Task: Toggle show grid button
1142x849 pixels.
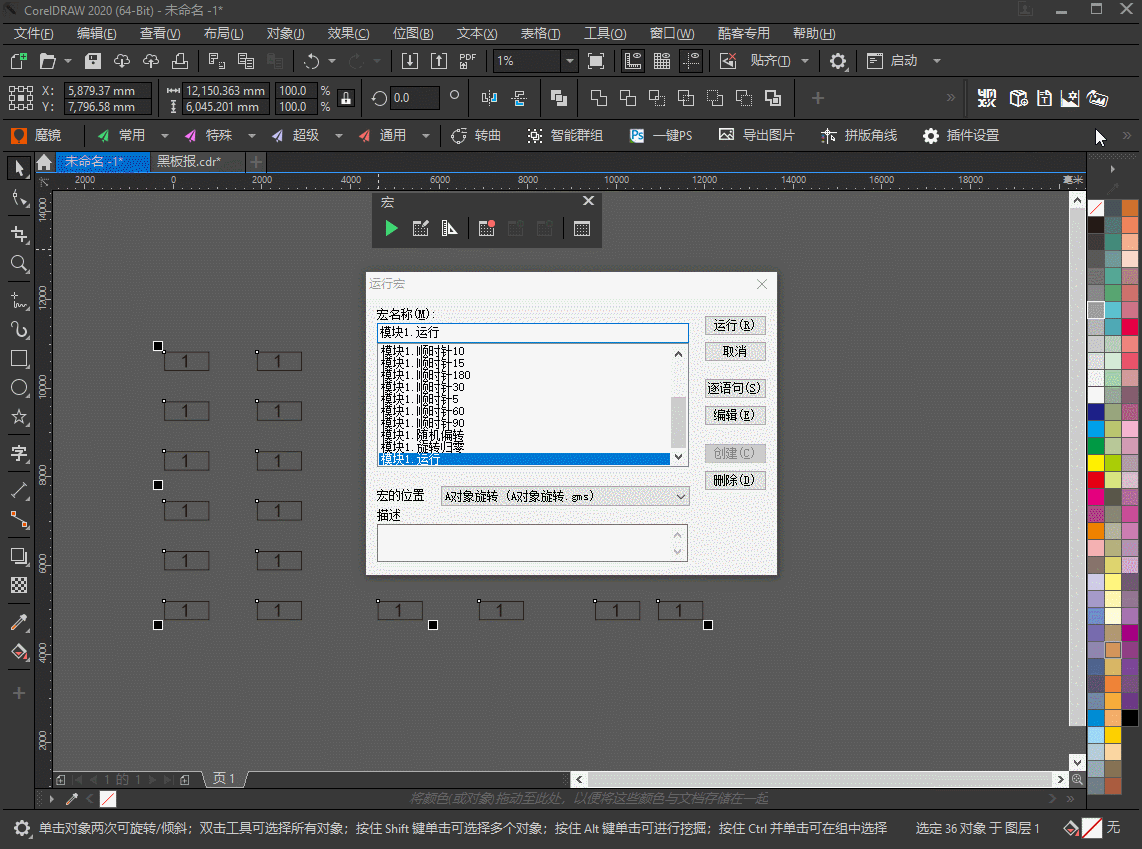Action: tap(662, 61)
